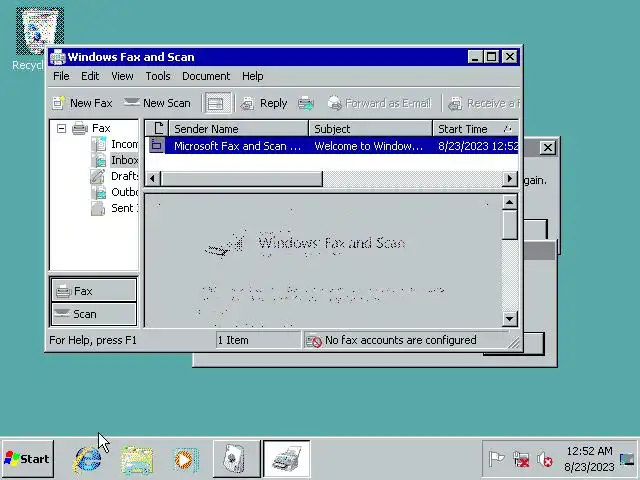Close the dialog behind Fax and Scan

(548, 147)
